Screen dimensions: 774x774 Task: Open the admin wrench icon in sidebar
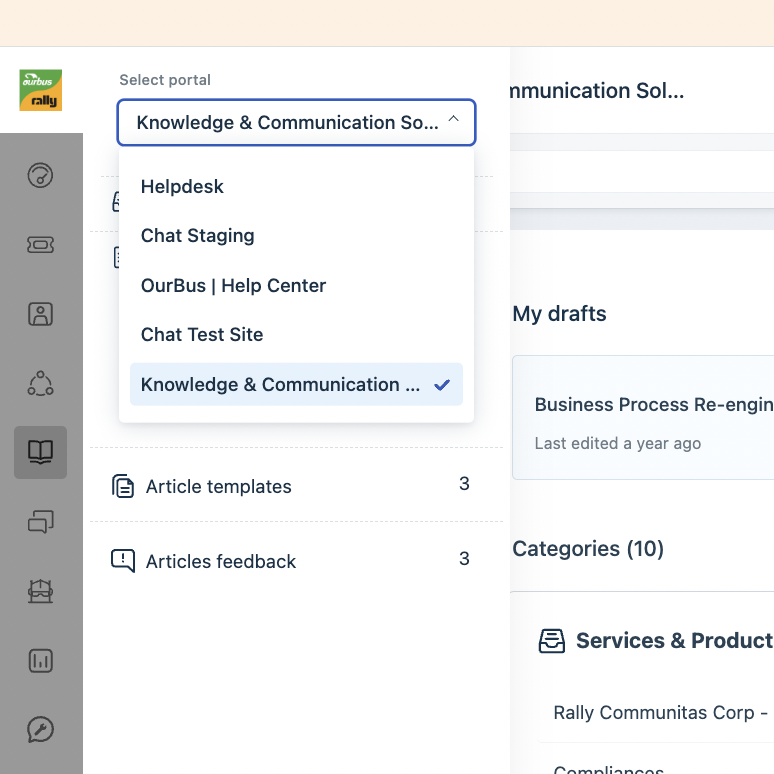point(40,730)
